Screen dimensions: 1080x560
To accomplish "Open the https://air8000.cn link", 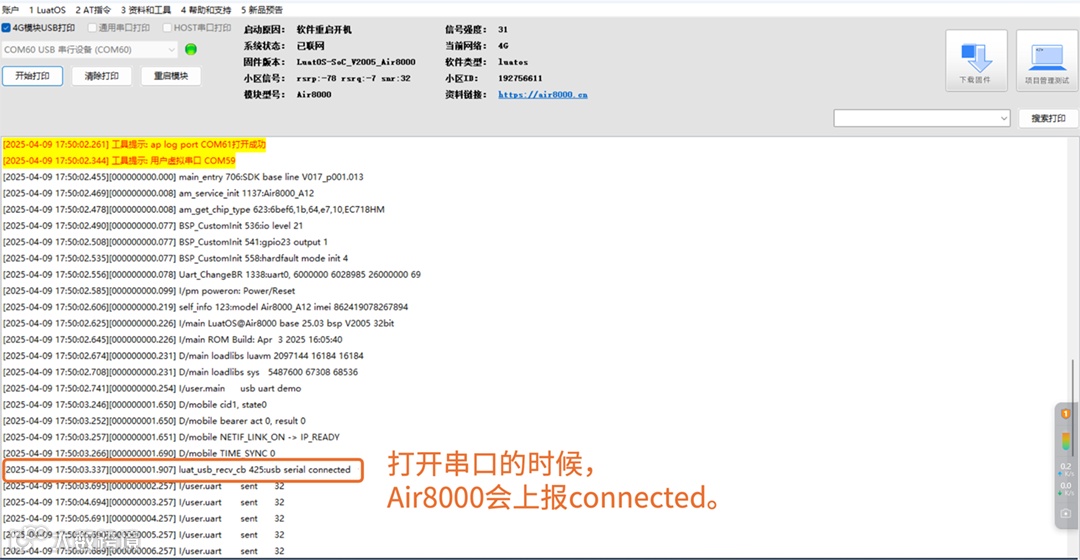I will pos(543,94).
